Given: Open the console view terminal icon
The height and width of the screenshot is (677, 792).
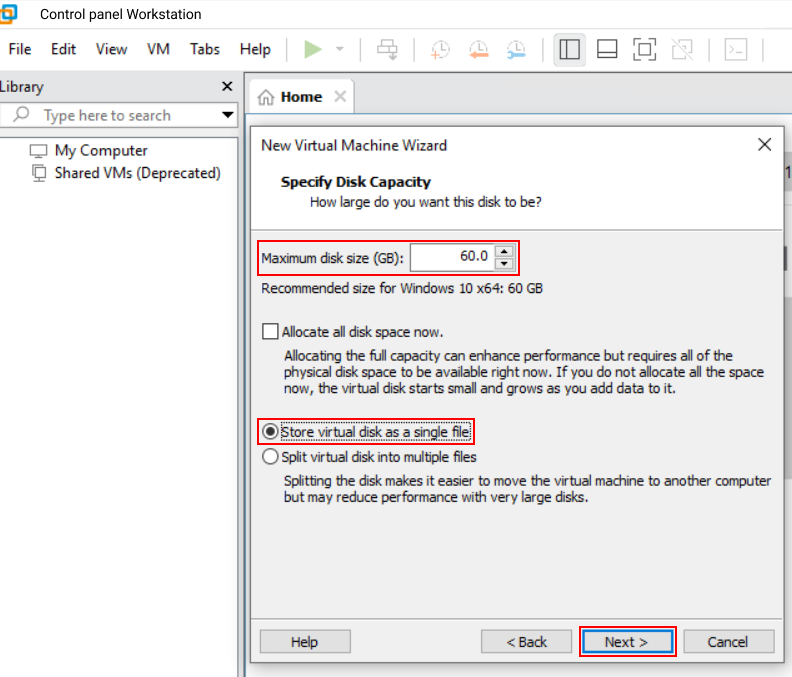Looking at the screenshot, I should pos(736,49).
